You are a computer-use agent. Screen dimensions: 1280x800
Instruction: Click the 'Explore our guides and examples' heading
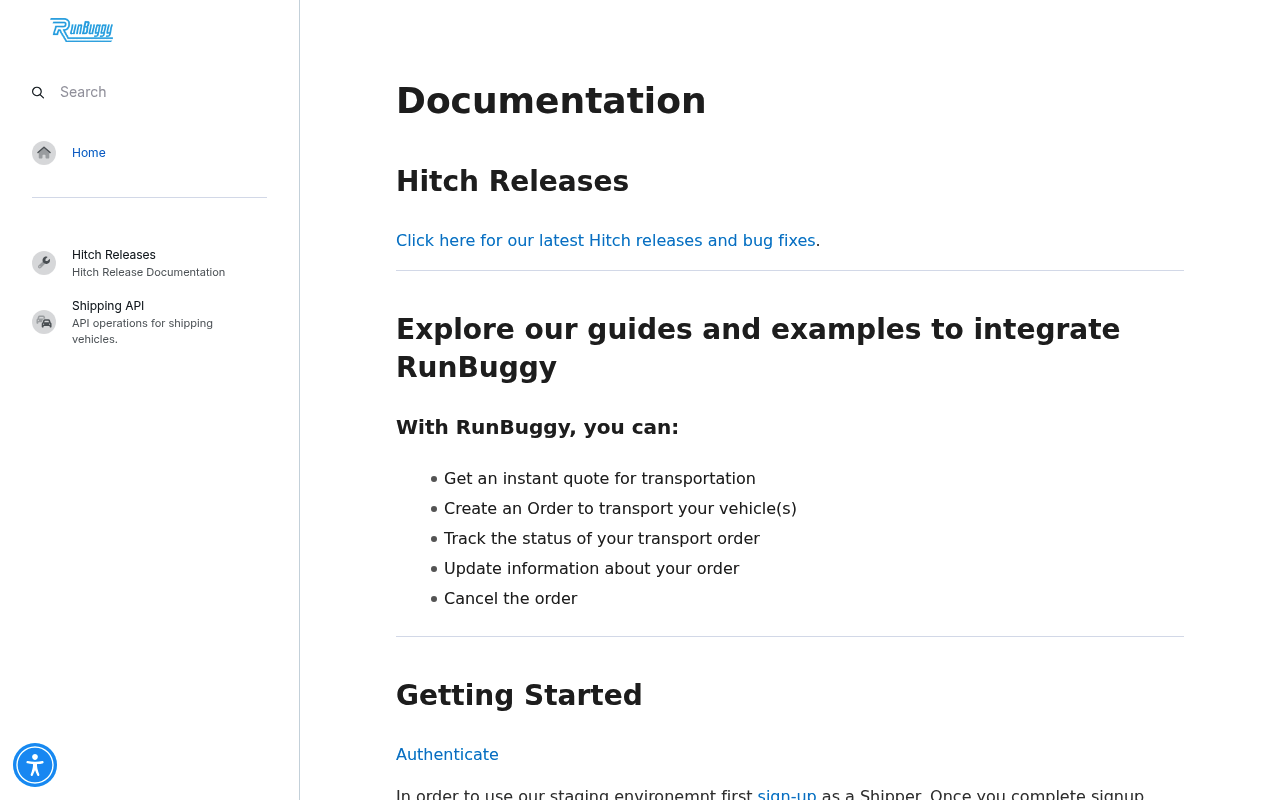tap(758, 348)
